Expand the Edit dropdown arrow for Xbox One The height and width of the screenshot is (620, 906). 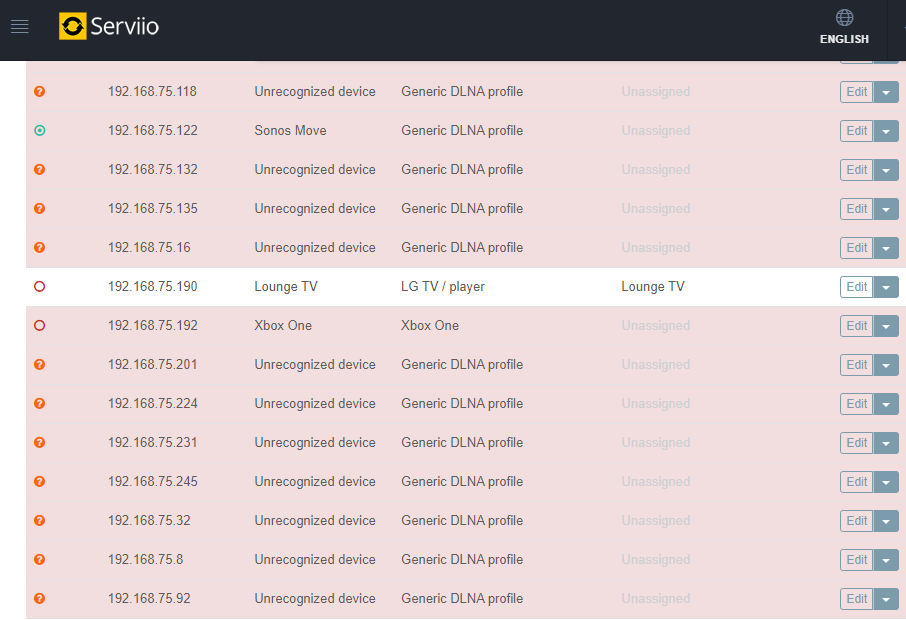click(x=886, y=326)
